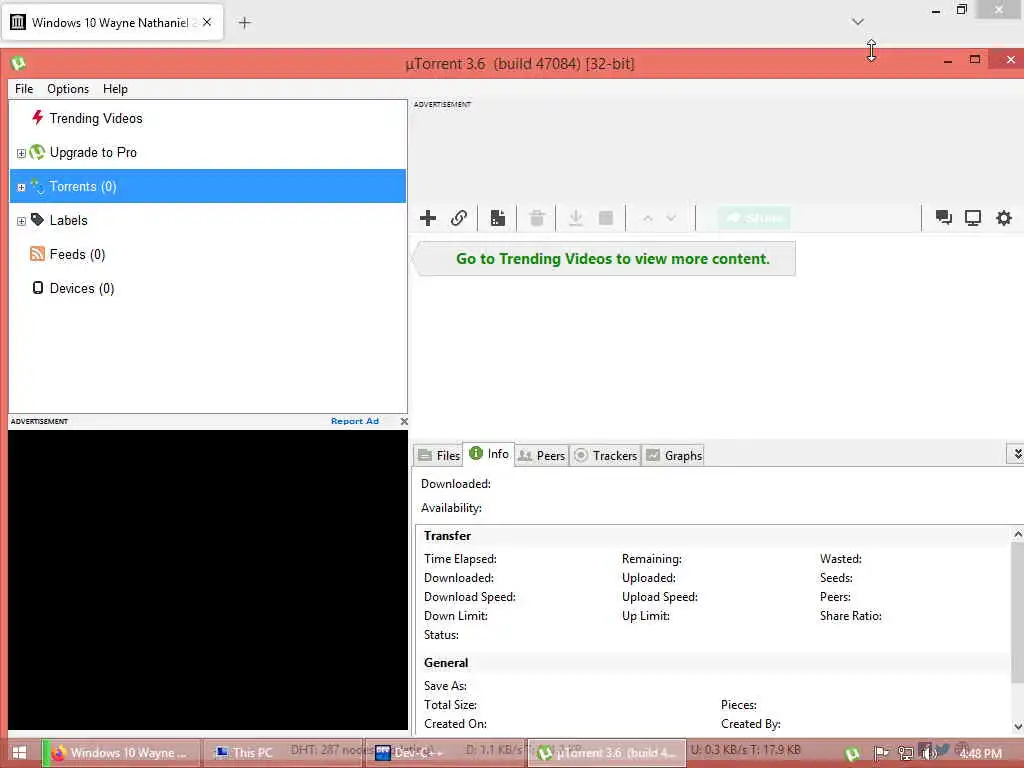The height and width of the screenshot is (768, 1024).
Task: Click the volume speaker tray icon
Action: pos(929,754)
